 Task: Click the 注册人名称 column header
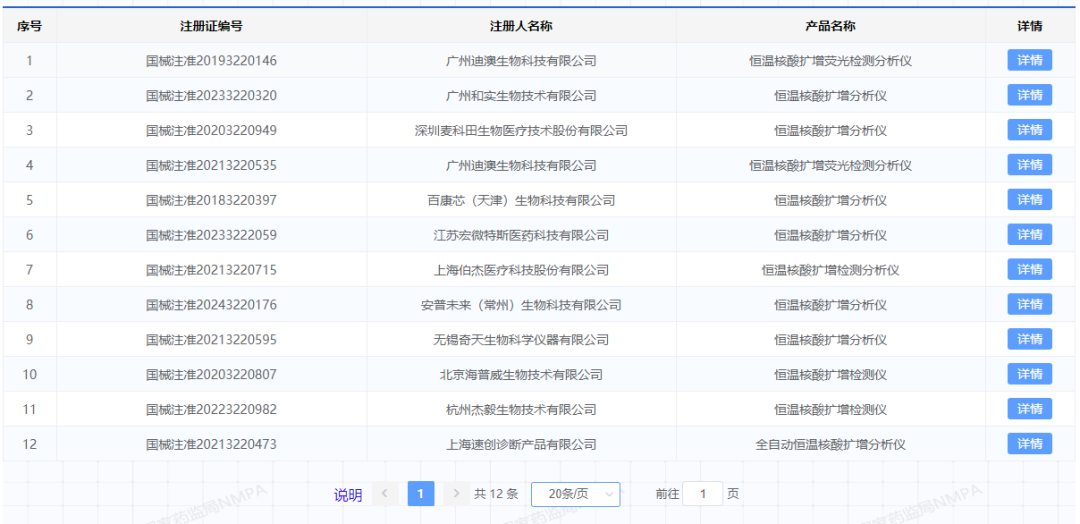tap(521, 26)
